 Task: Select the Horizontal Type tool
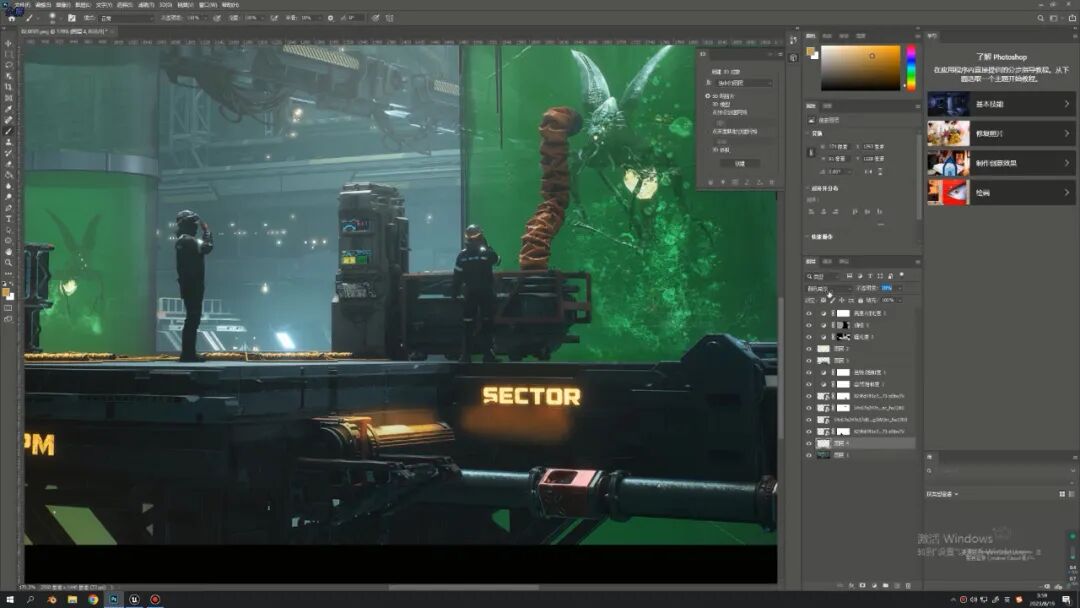click(x=8, y=219)
